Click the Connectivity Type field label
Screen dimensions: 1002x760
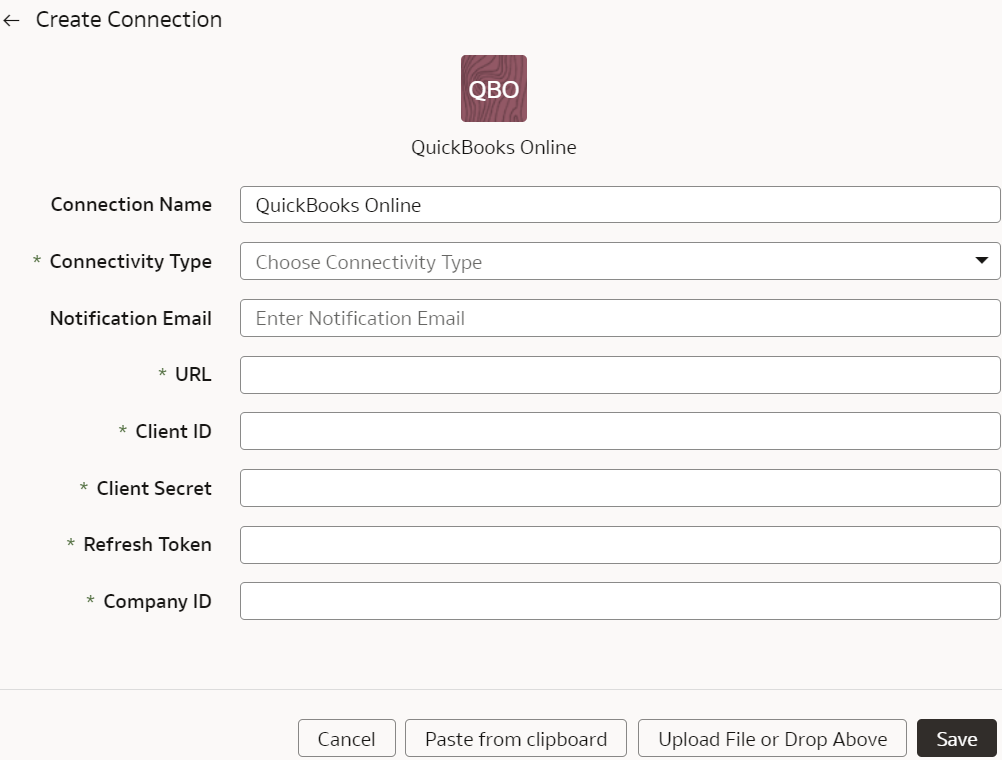tap(130, 261)
